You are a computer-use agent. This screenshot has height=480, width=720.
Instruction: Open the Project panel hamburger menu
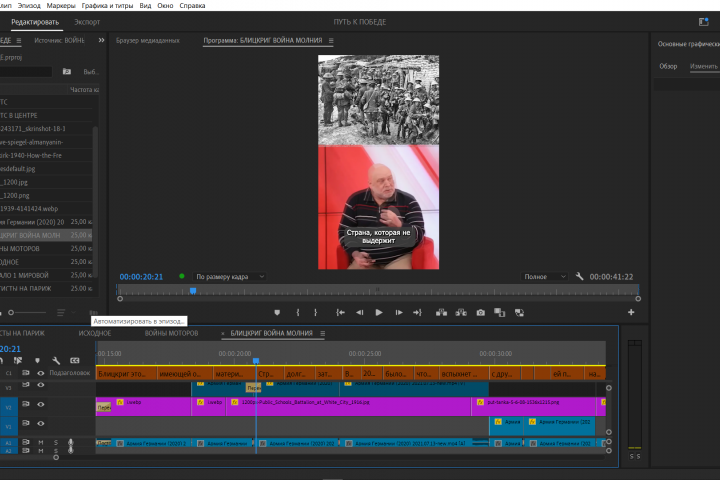tap(19, 40)
